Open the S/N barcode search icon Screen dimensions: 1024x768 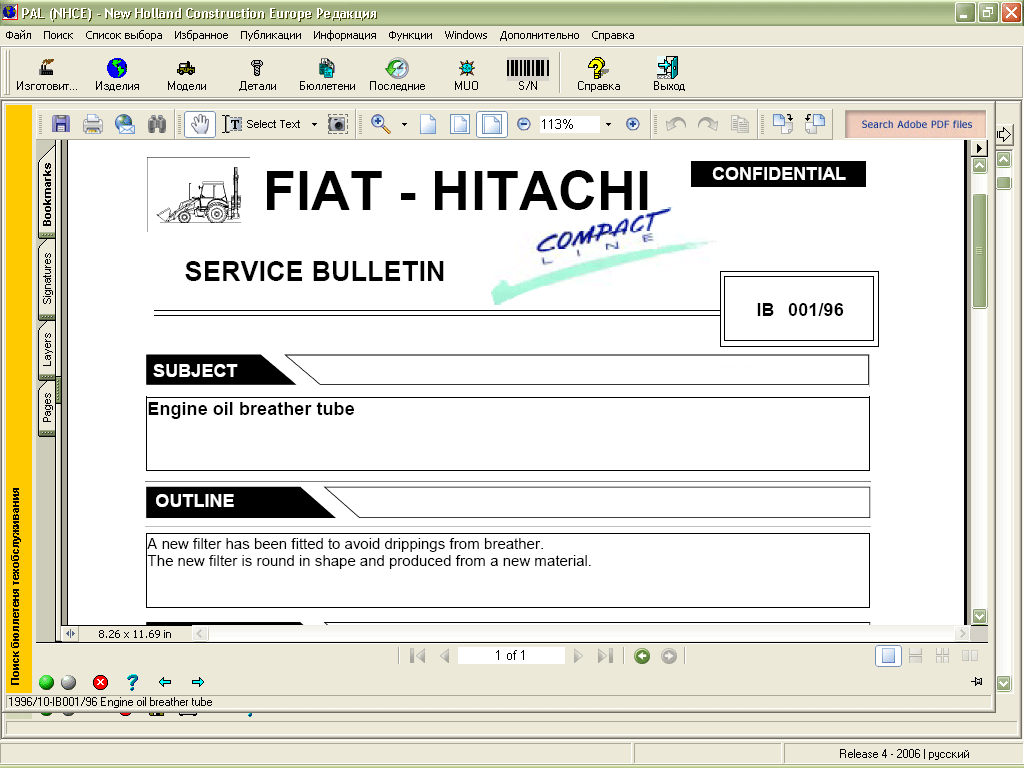click(528, 74)
